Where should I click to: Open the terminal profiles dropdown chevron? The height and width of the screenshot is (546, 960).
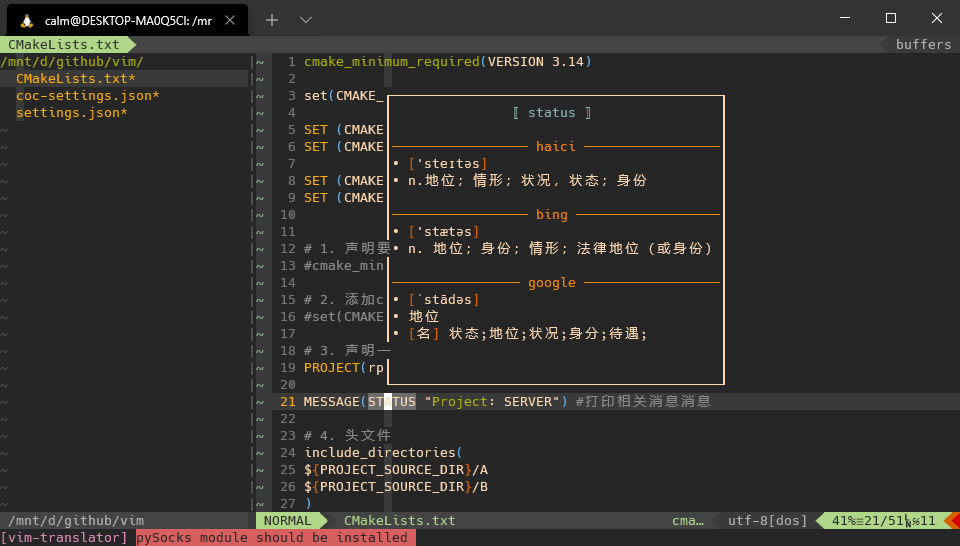pos(306,20)
